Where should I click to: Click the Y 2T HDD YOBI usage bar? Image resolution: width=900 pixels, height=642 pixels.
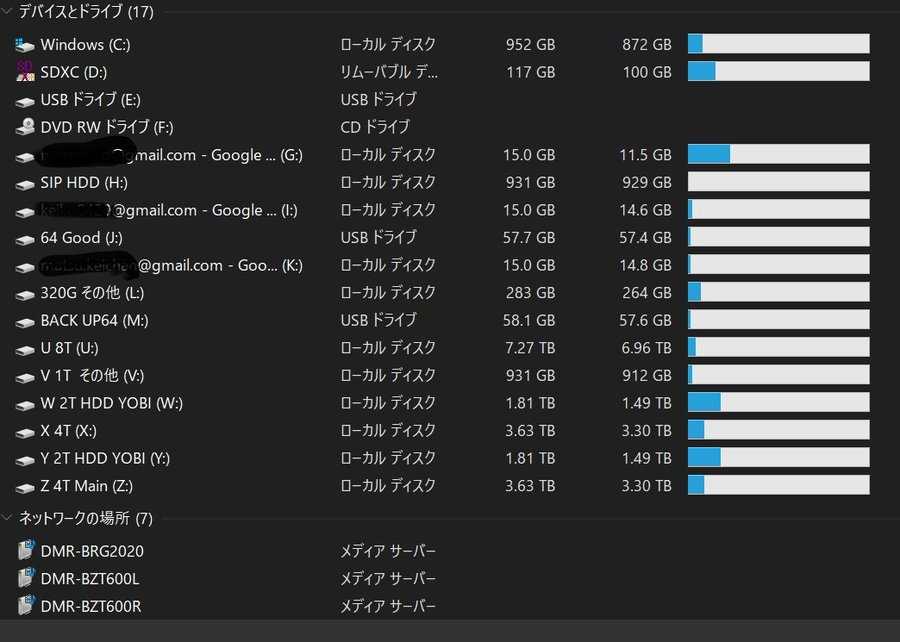click(778, 458)
